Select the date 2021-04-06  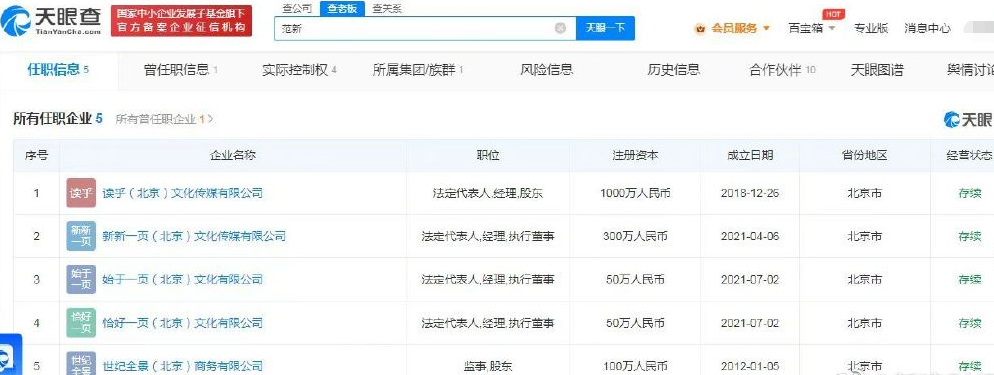point(750,236)
